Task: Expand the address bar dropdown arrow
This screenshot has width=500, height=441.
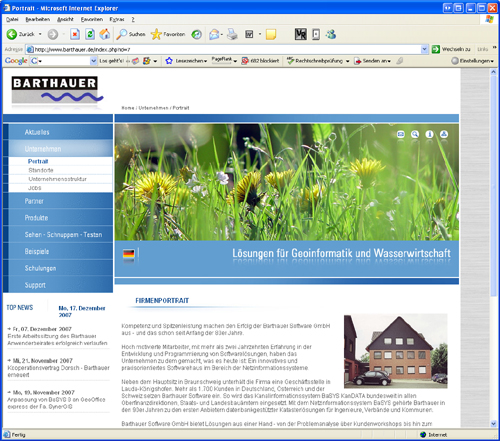Action: pos(424,49)
